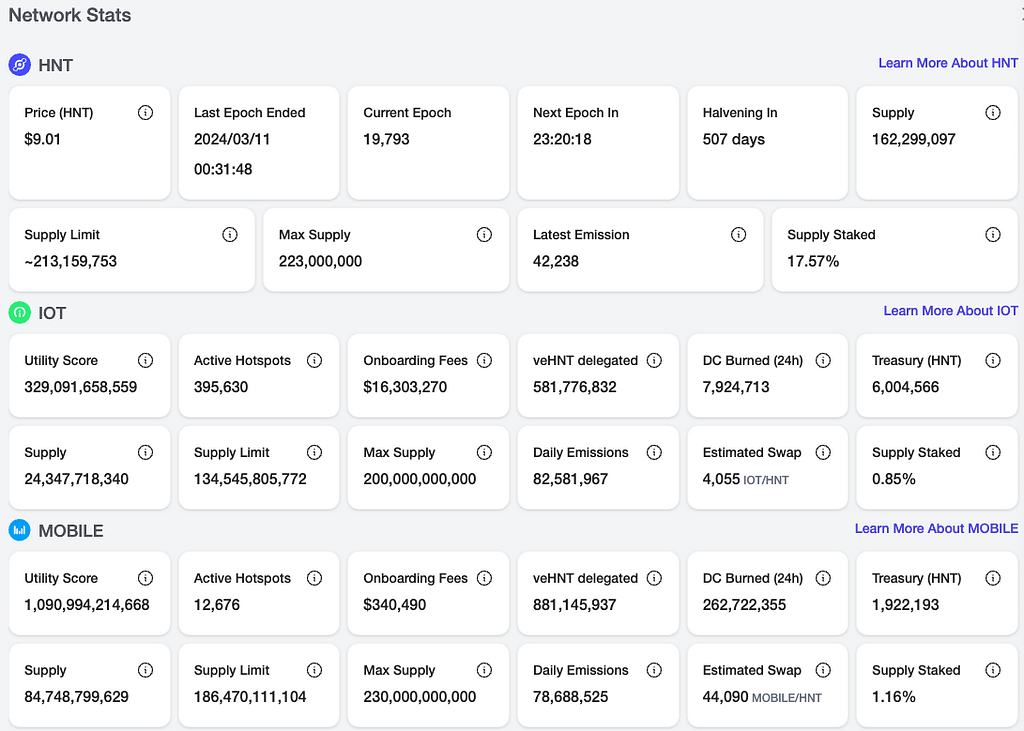The height and width of the screenshot is (731, 1024).
Task: Click info icon on MOBILE Supply card
Action: tap(145, 670)
